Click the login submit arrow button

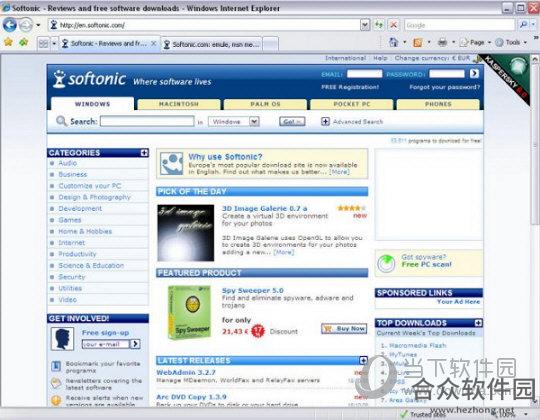[x=474, y=73]
